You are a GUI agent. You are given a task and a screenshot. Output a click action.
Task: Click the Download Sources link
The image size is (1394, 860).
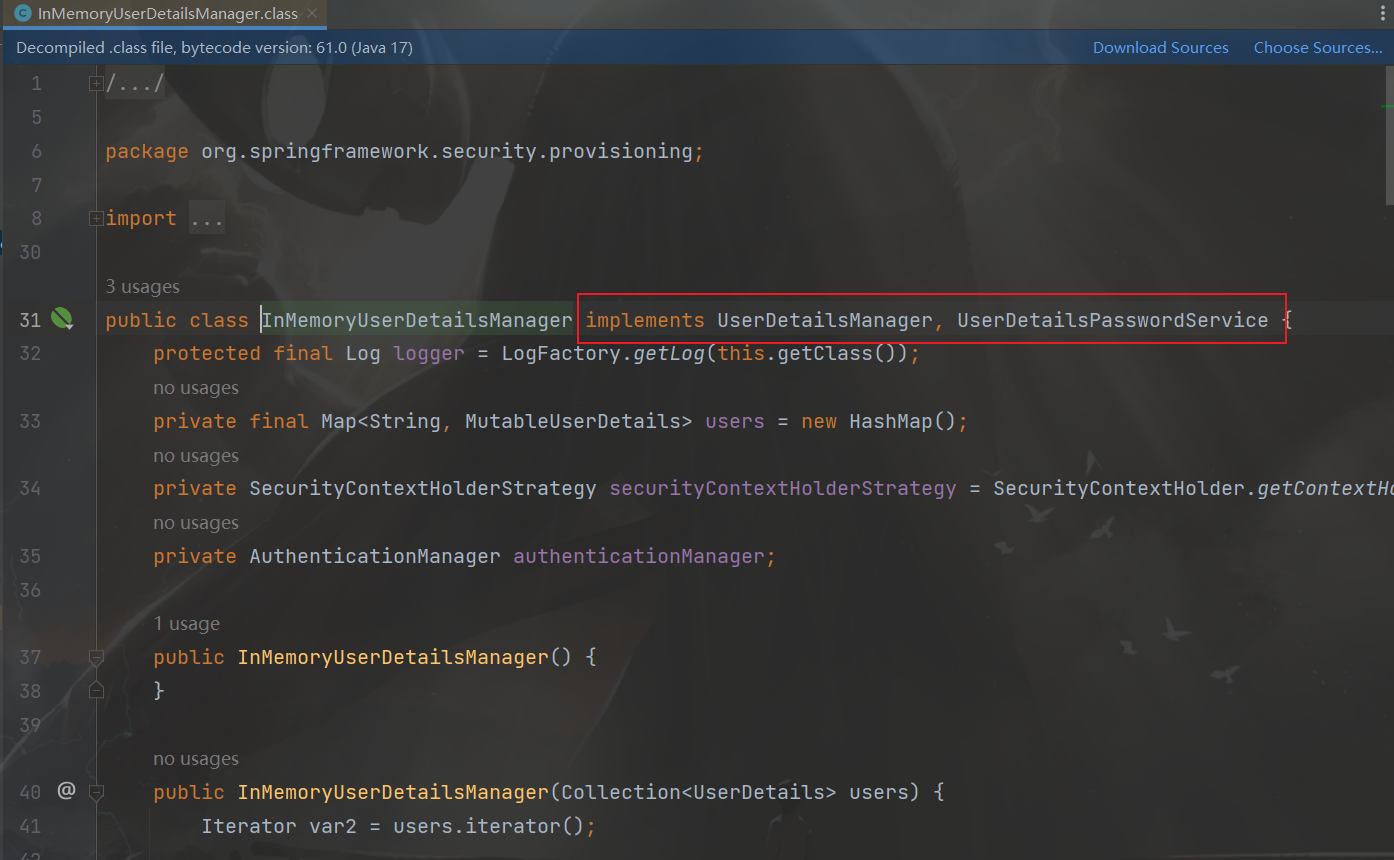1160,48
